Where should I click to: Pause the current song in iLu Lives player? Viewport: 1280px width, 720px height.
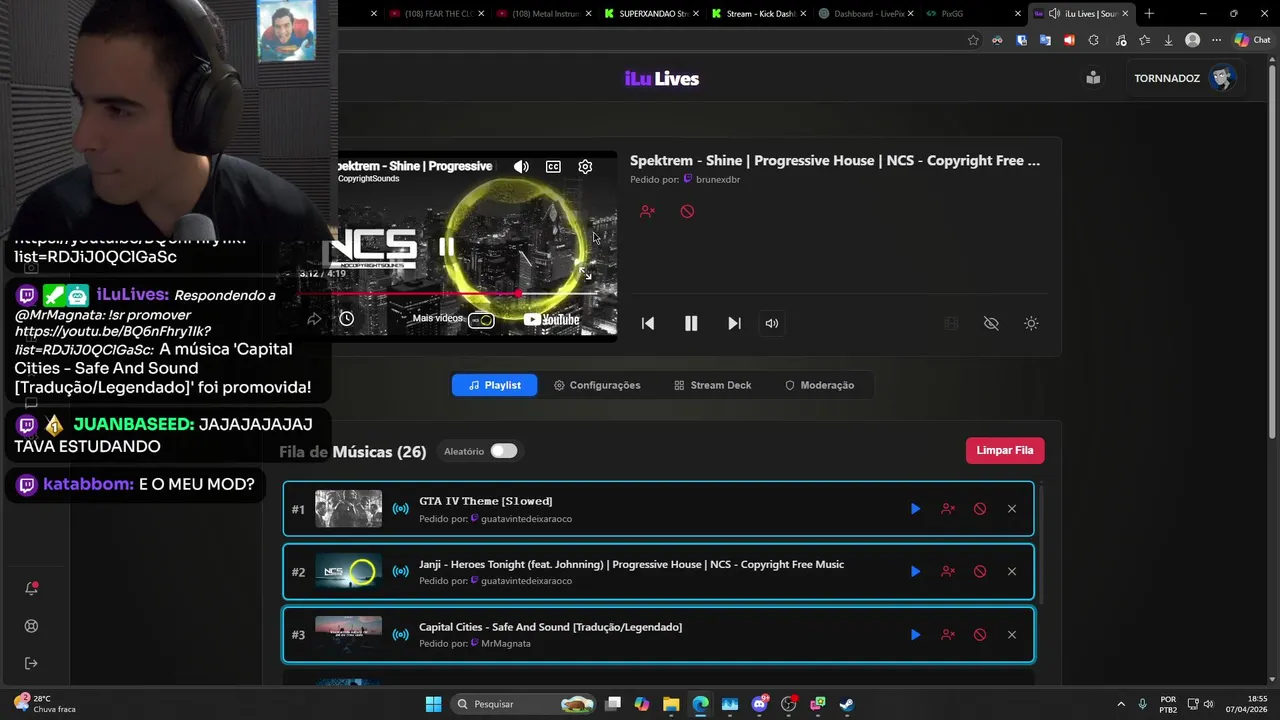click(691, 323)
